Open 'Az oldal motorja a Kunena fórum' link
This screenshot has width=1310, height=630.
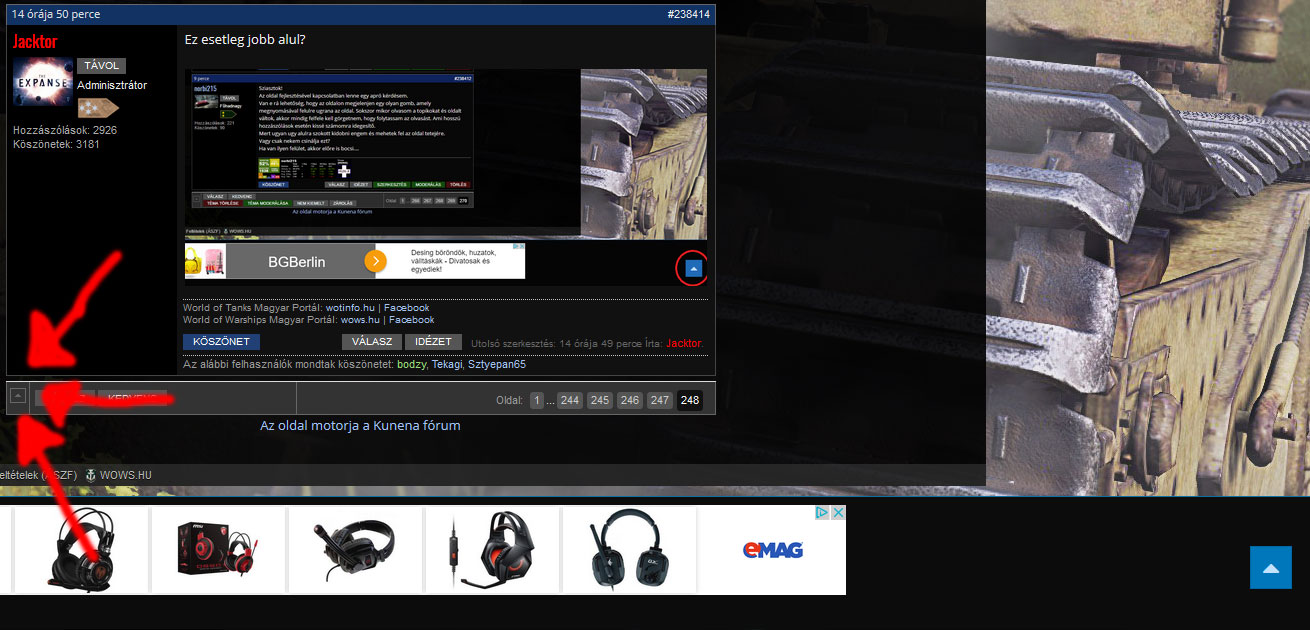360,425
